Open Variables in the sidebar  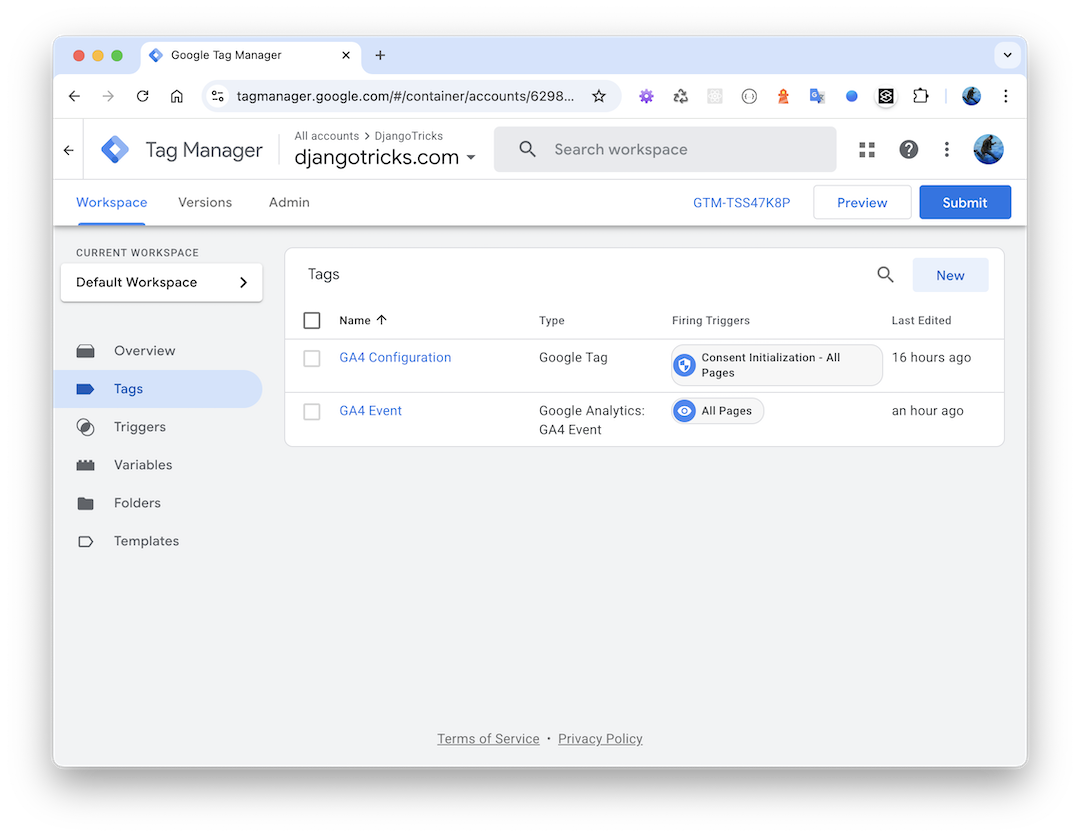pos(158,465)
